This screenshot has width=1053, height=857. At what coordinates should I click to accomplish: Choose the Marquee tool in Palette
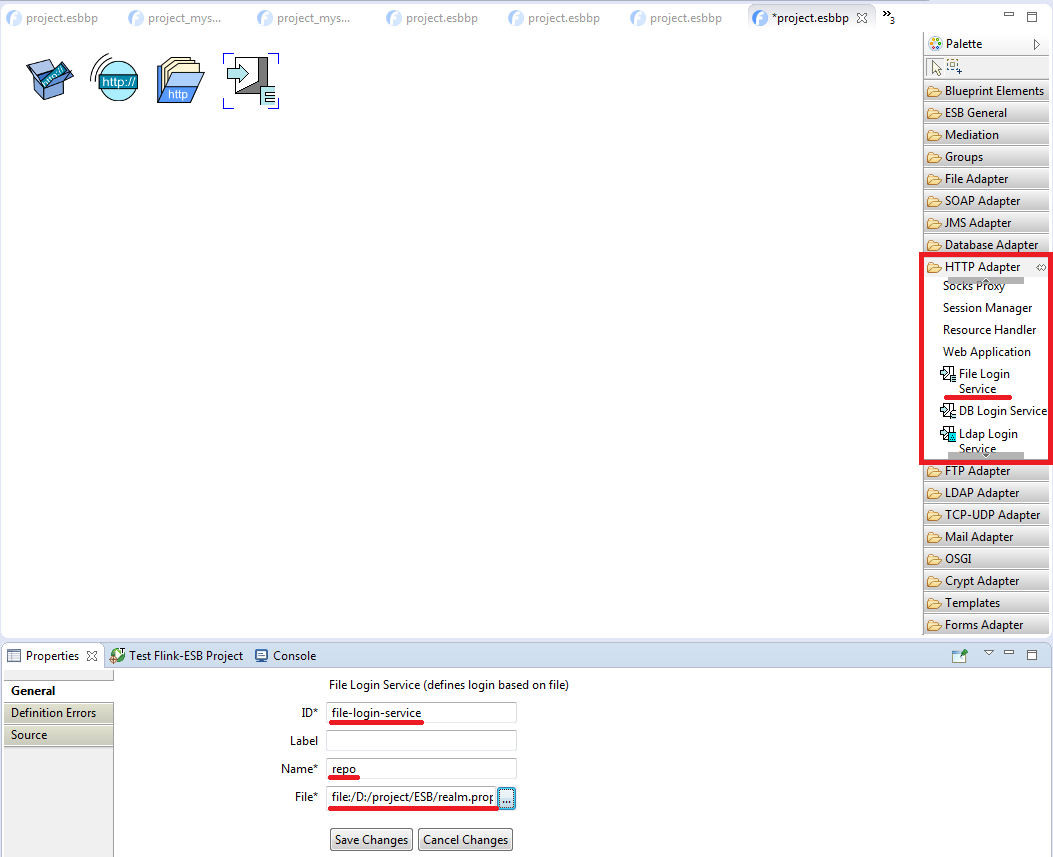[954, 67]
